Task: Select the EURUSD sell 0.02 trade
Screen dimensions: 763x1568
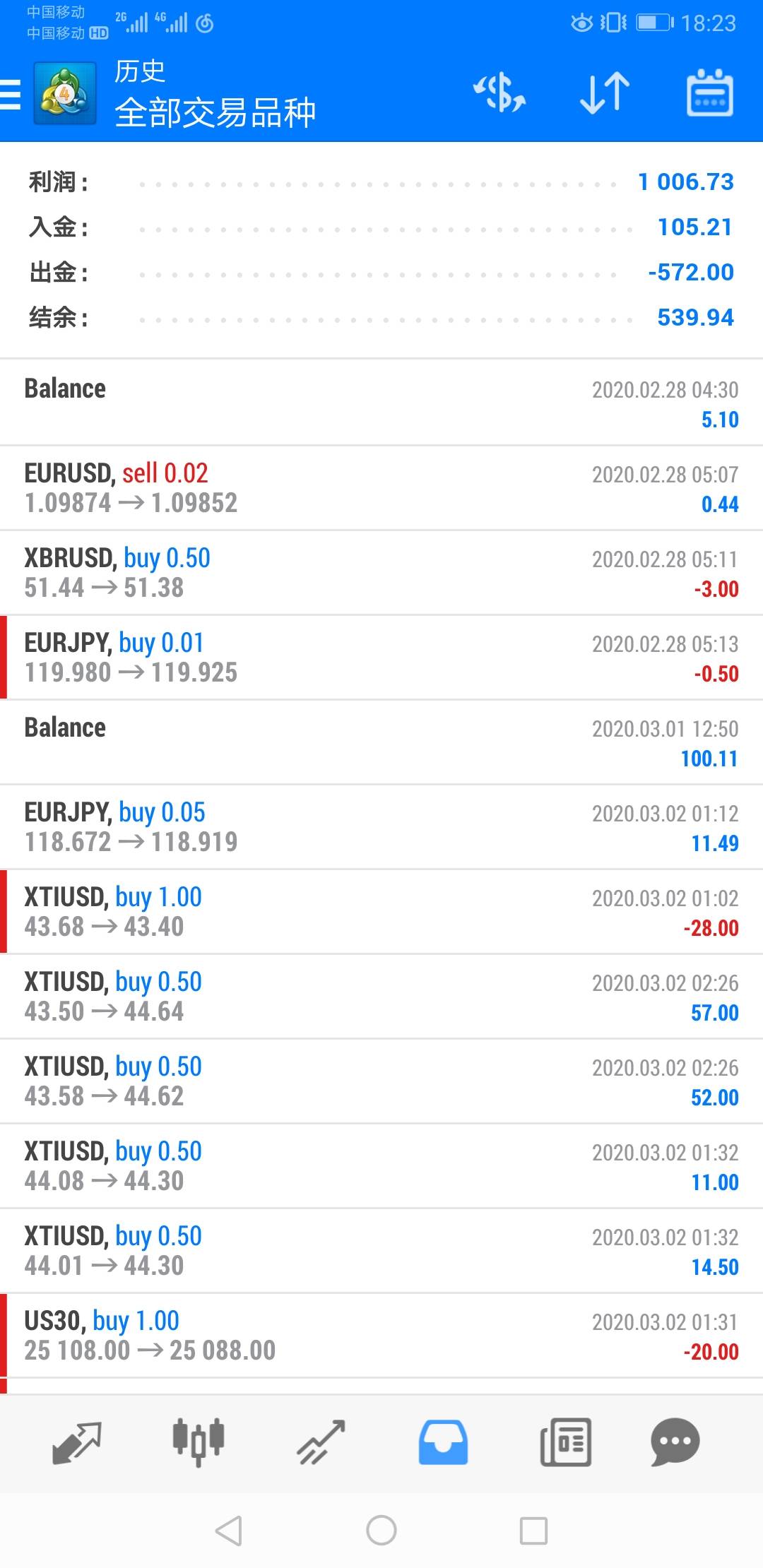Action: [381, 488]
